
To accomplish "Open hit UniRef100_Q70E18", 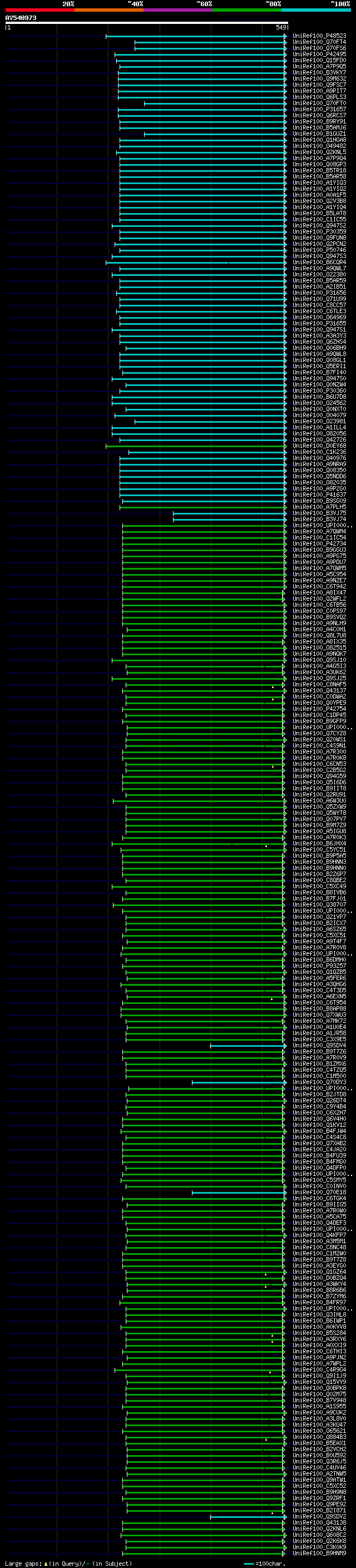I will pos(319,1193).
